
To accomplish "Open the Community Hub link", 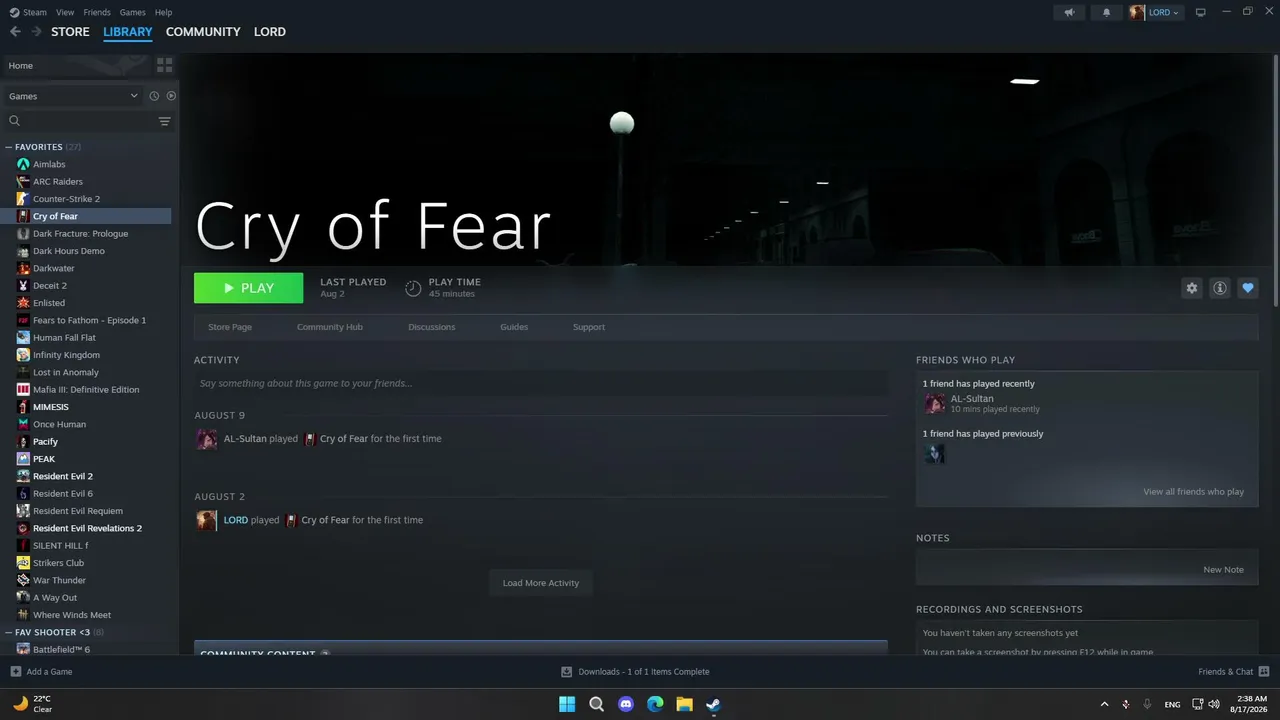I will tap(330, 327).
